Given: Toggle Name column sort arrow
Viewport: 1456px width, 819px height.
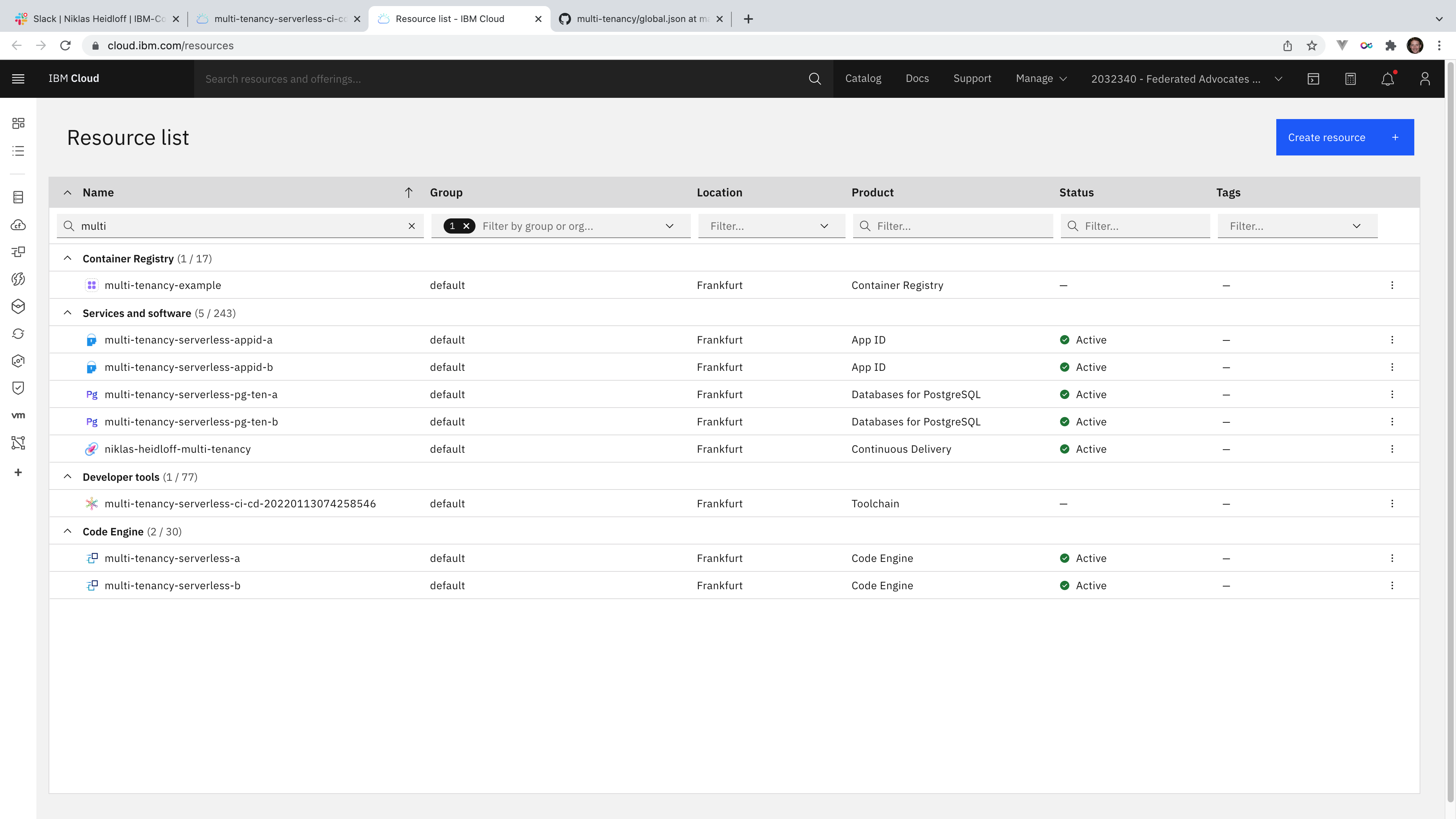Looking at the screenshot, I should [x=409, y=193].
